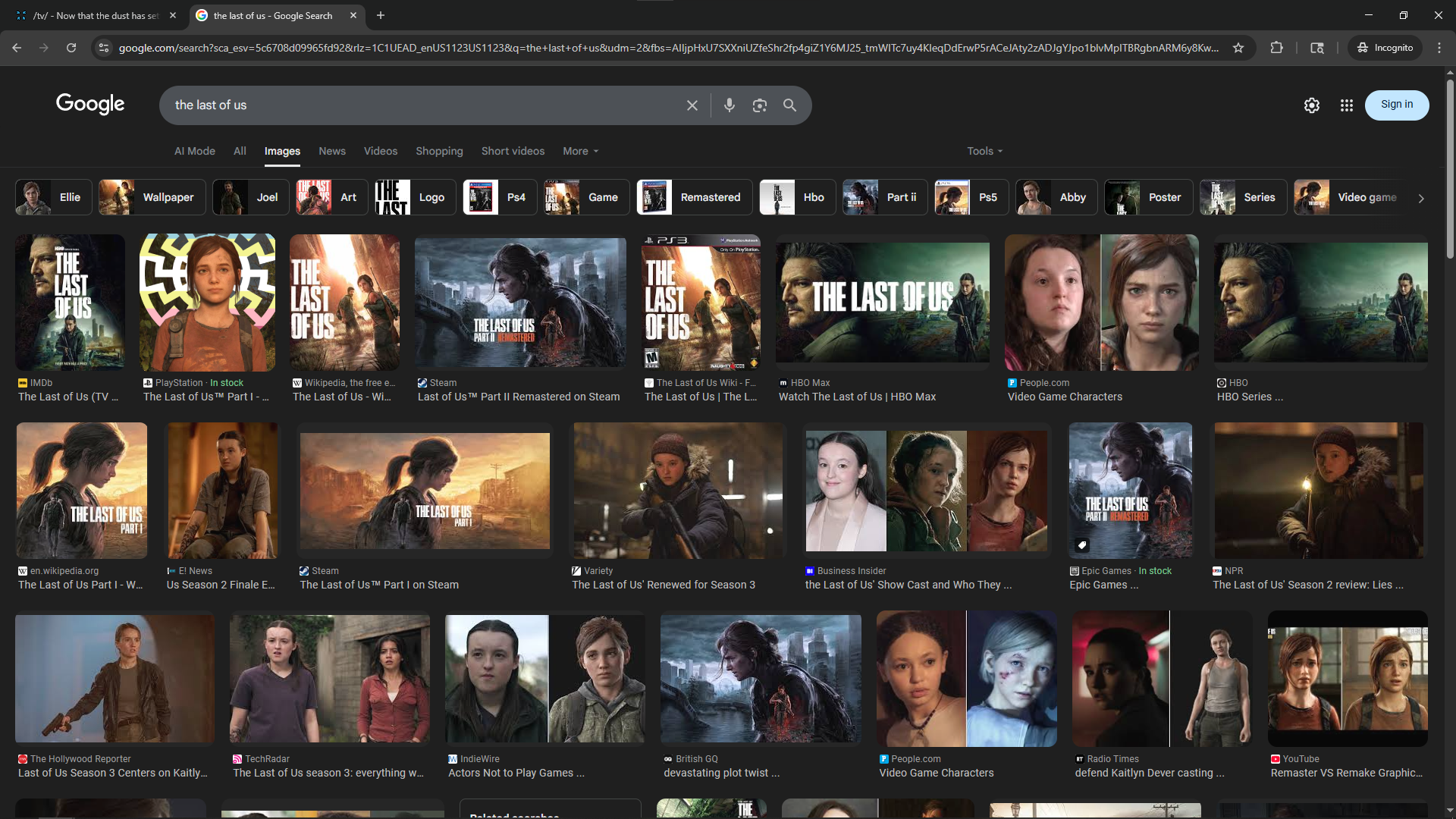Go back with browser back arrow
Screen dimensions: 1456x819
(17, 48)
